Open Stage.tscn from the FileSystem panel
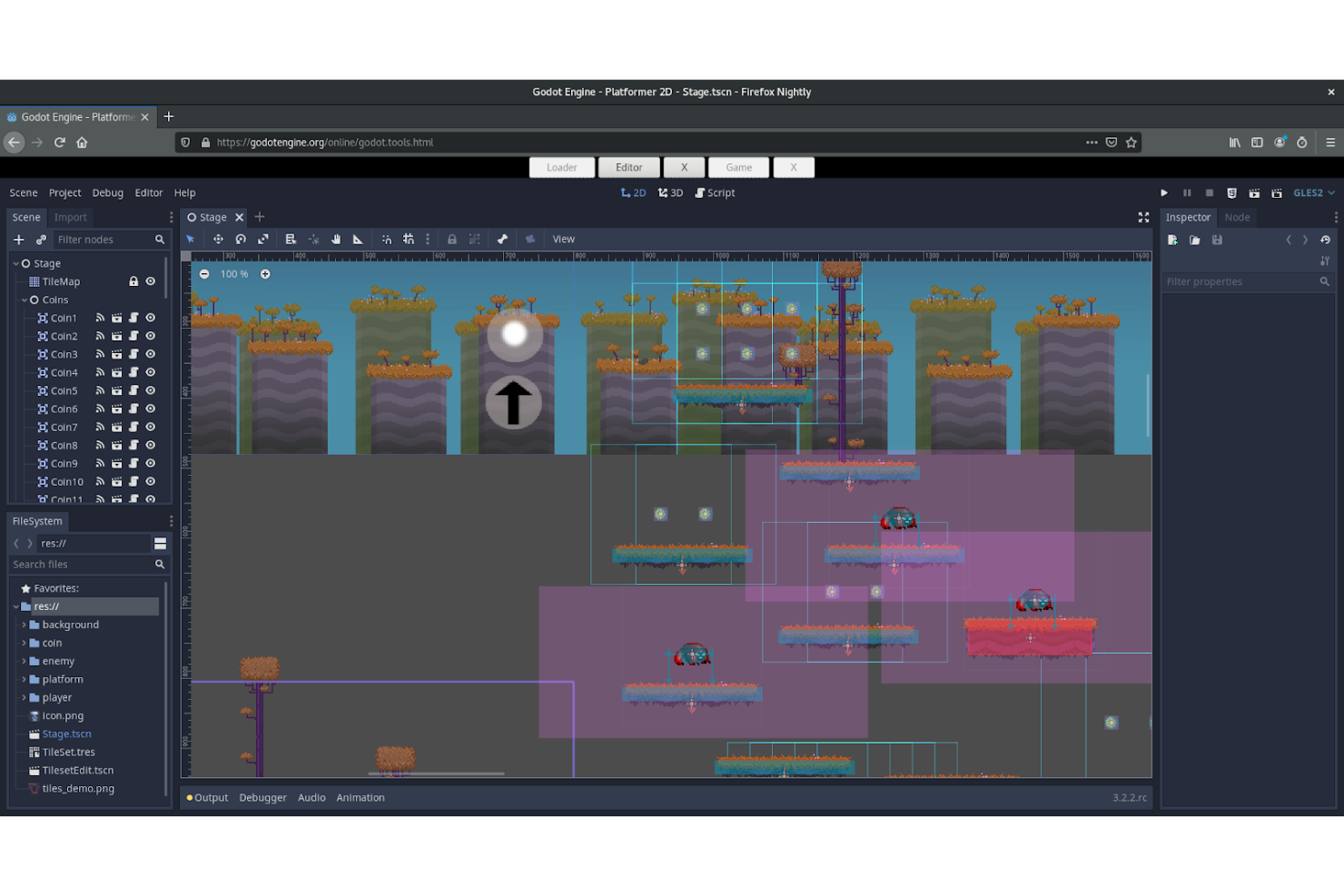Image resolution: width=1344 pixels, height=896 pixels. coord(65,734)
